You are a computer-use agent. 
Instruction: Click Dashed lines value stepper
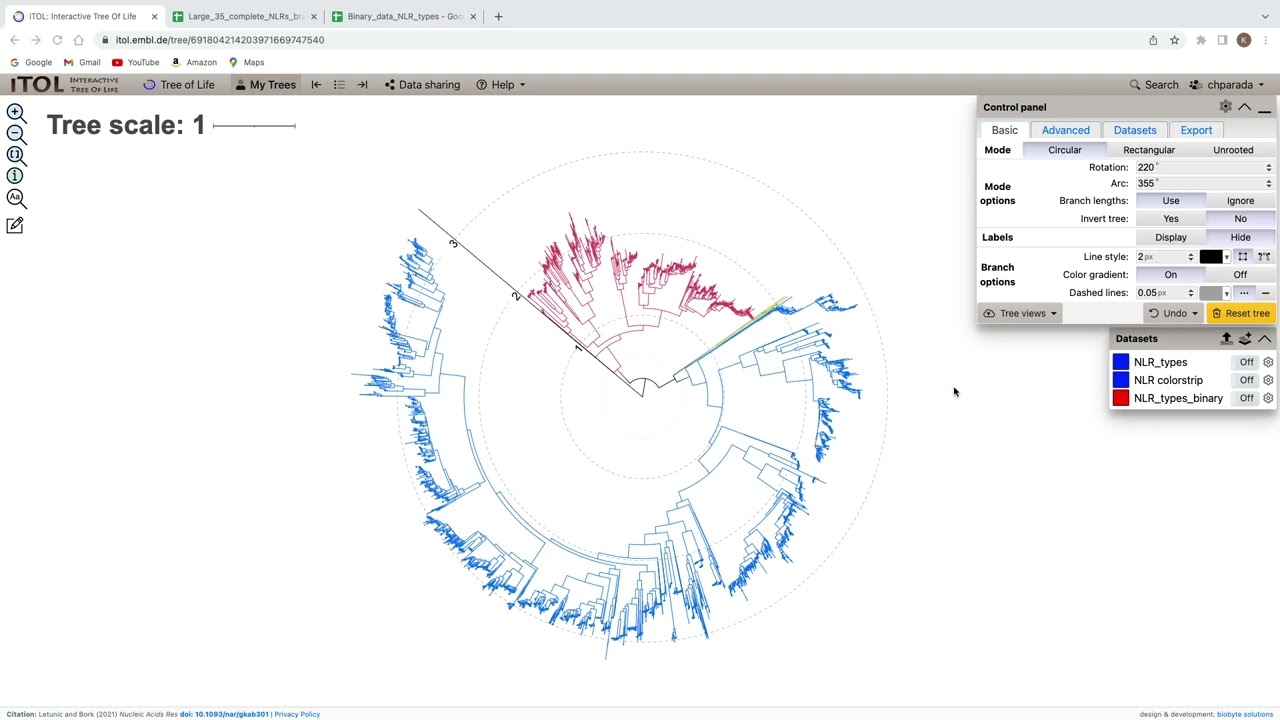[1191, 293]
